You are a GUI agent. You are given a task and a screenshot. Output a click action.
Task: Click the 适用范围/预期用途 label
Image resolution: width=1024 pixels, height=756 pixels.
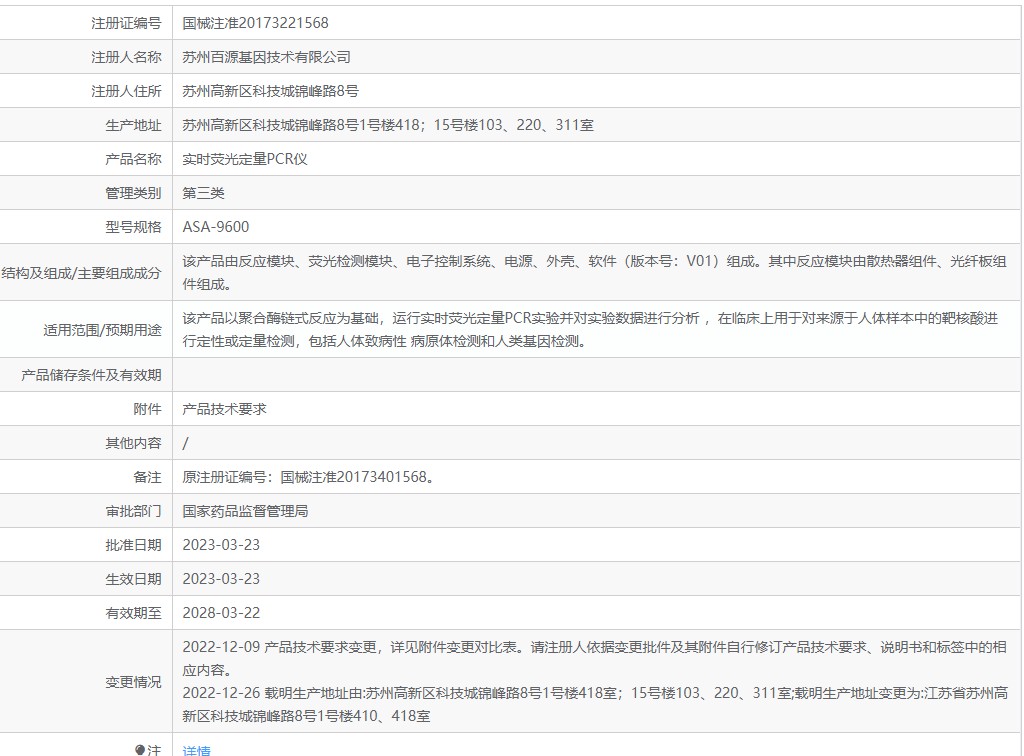tap(103, 330)
